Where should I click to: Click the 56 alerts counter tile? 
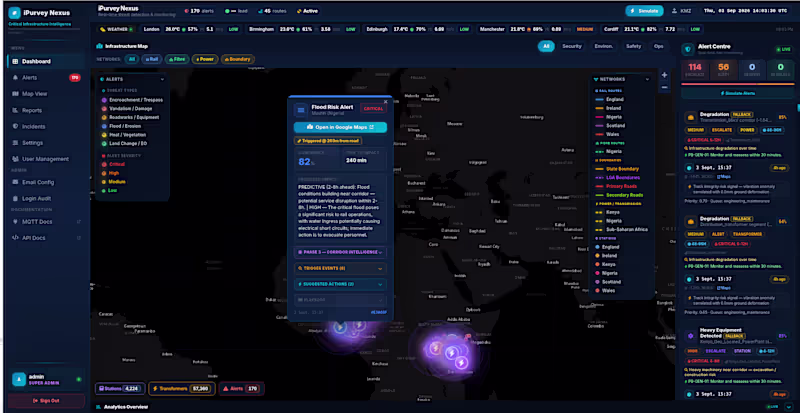(x=723, y=70)
